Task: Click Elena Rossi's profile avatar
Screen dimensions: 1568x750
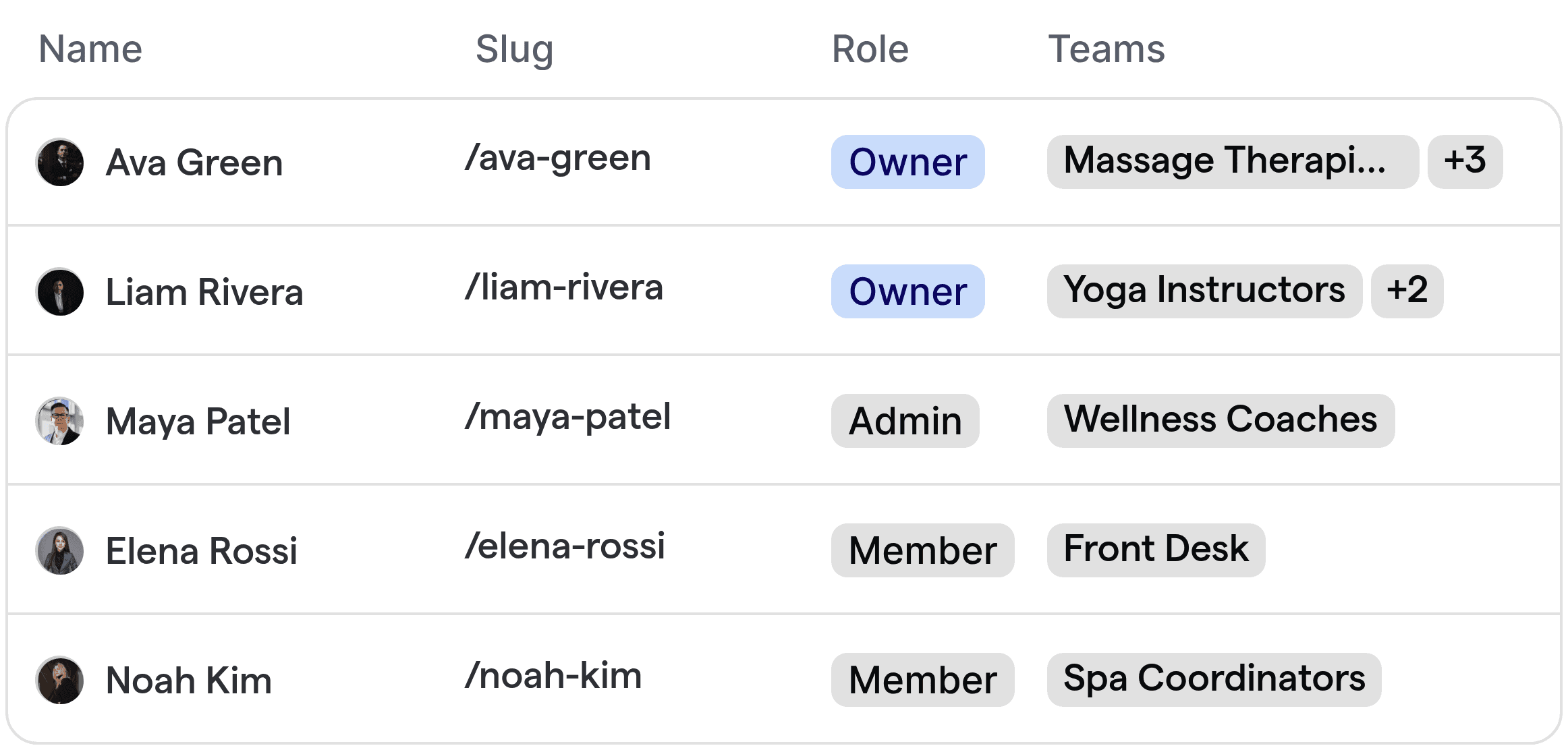Action: click(x=60, y=550)
